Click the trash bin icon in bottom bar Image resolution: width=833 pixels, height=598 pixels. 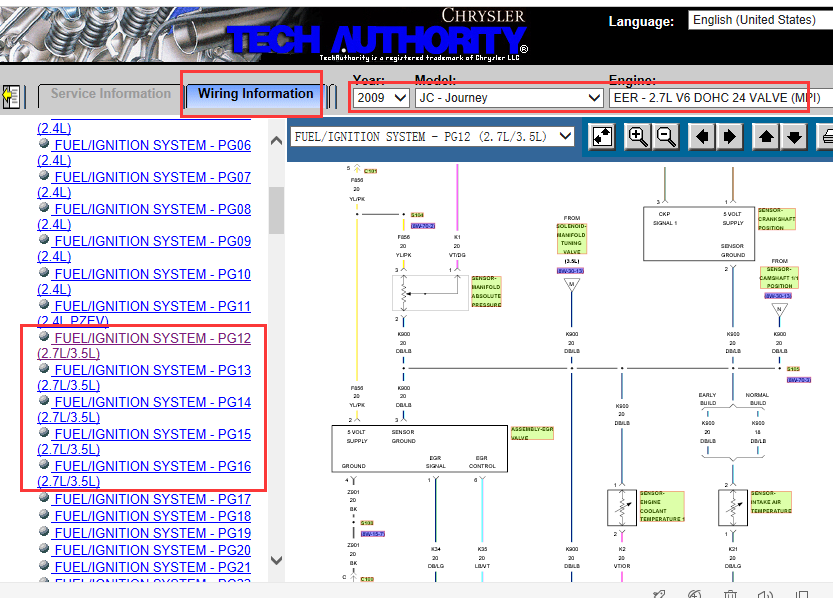pos(730,594)
